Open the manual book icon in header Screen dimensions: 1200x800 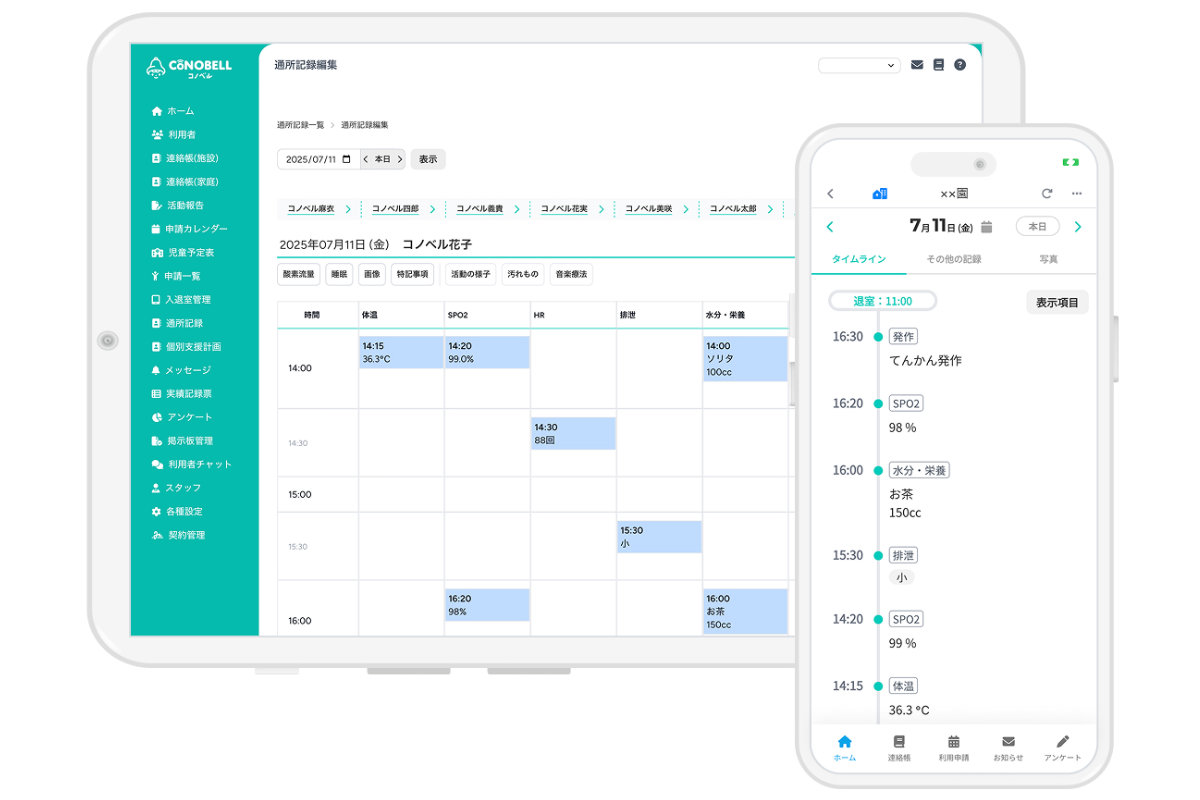938,65
